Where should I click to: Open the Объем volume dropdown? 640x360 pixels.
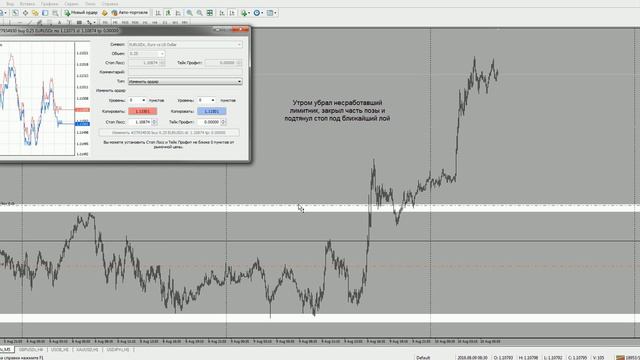click(162, 53)
